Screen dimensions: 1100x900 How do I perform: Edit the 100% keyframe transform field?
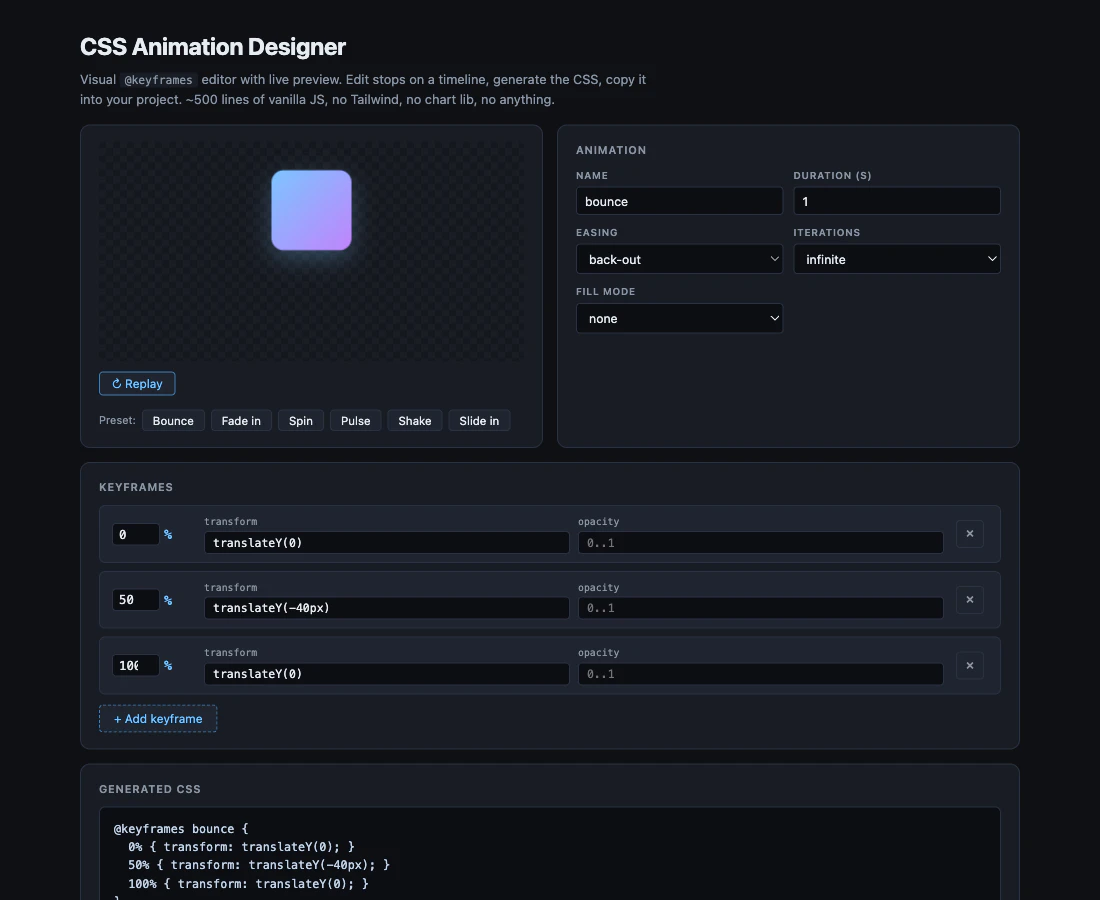point(387,674)
